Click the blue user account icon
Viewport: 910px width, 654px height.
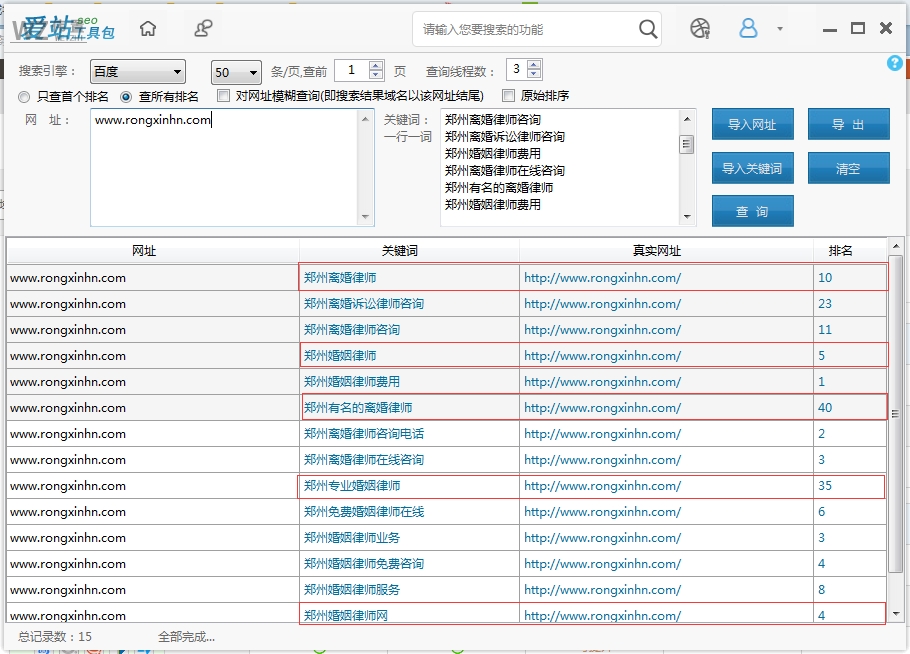(748, 28)
